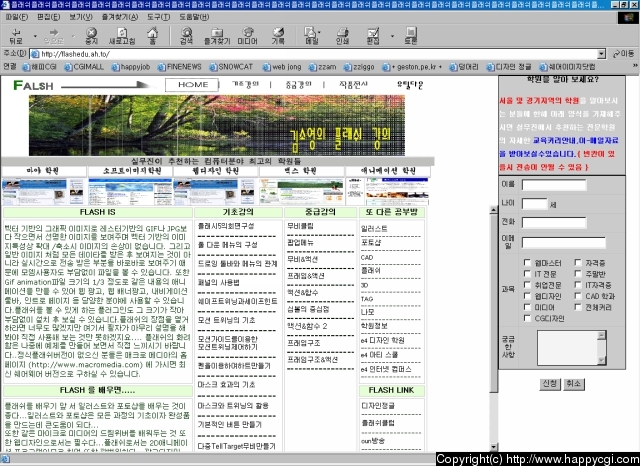This screenshot has height=466, width=640.
Task: Open the happyjob link bar shortcut
Action: click(x=131, y=67)
